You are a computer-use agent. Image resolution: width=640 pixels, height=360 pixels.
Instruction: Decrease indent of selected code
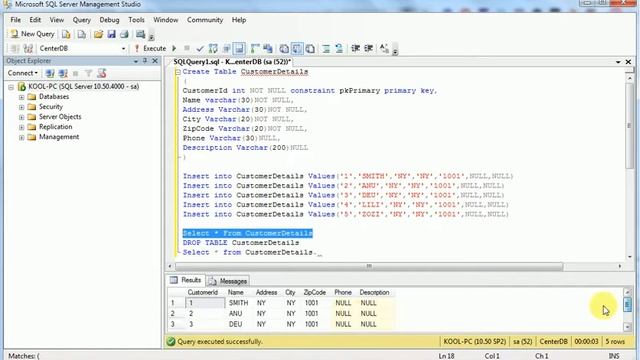coord(356,49)
